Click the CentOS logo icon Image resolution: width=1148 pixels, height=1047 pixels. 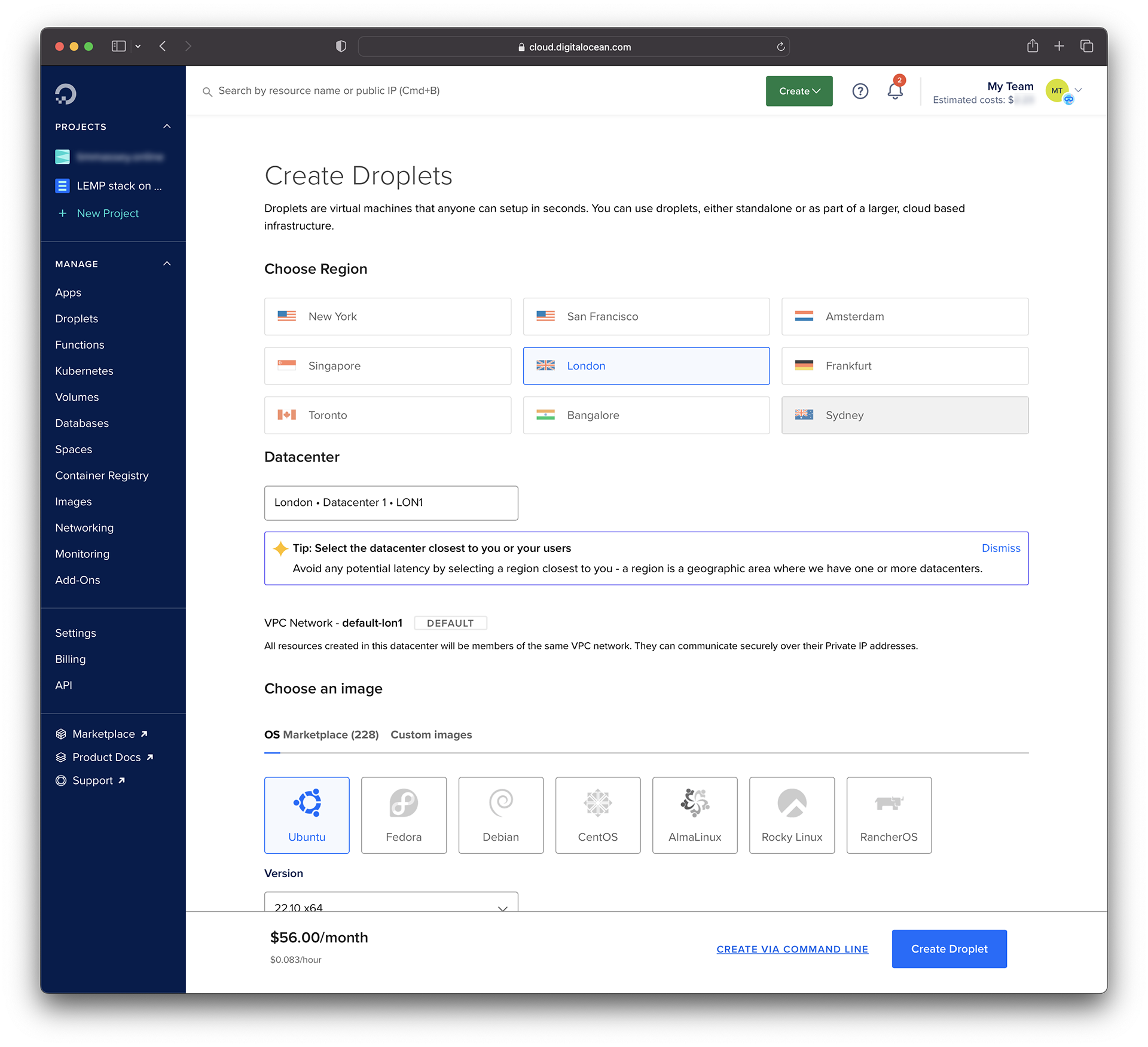point(598,802)
